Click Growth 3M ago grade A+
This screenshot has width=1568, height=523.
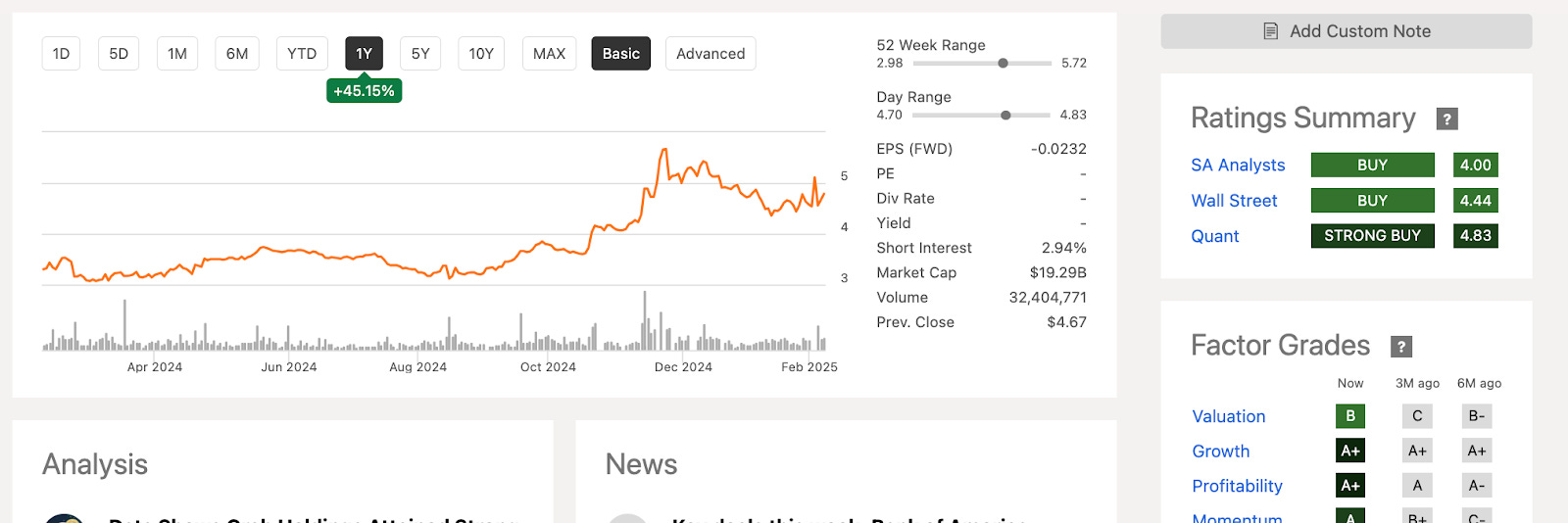click(x=1417, y=452)
